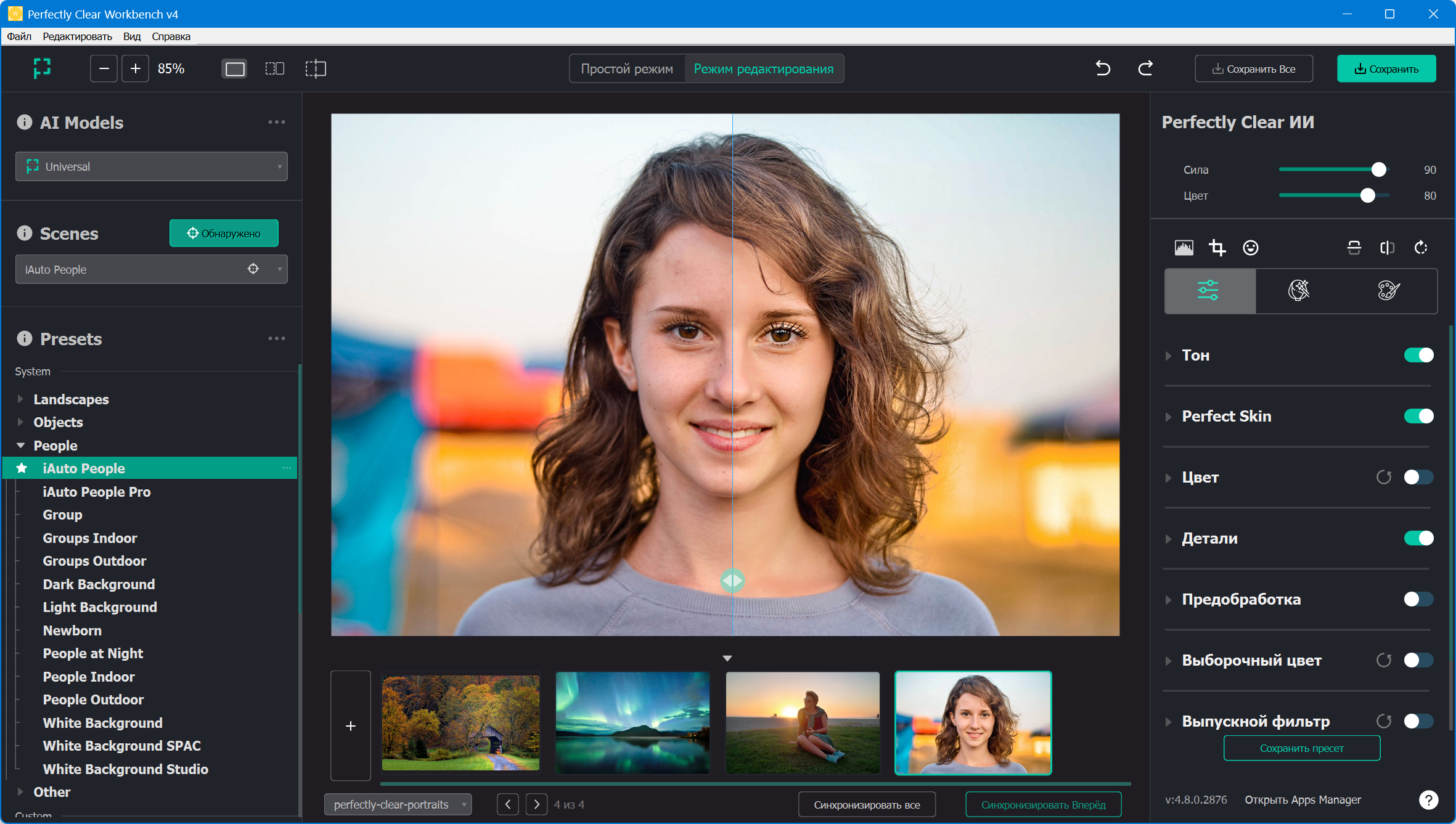Open the face adjustments smiley icon
This screenshot has height=824, width=1456.
1250,248
